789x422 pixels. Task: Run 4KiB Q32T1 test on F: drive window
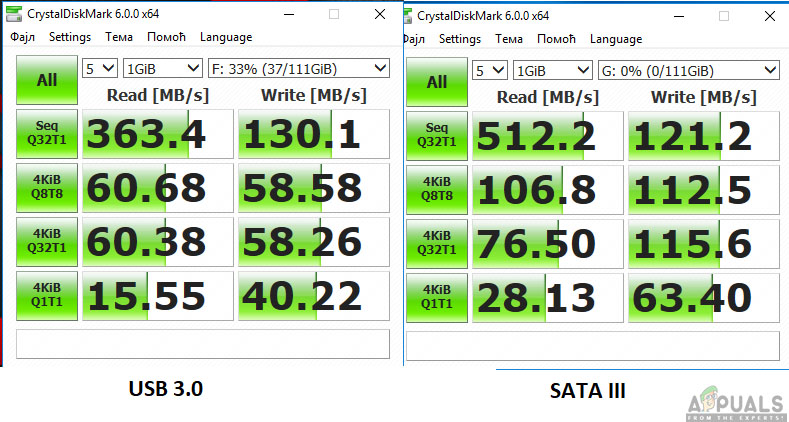(47, 241)
